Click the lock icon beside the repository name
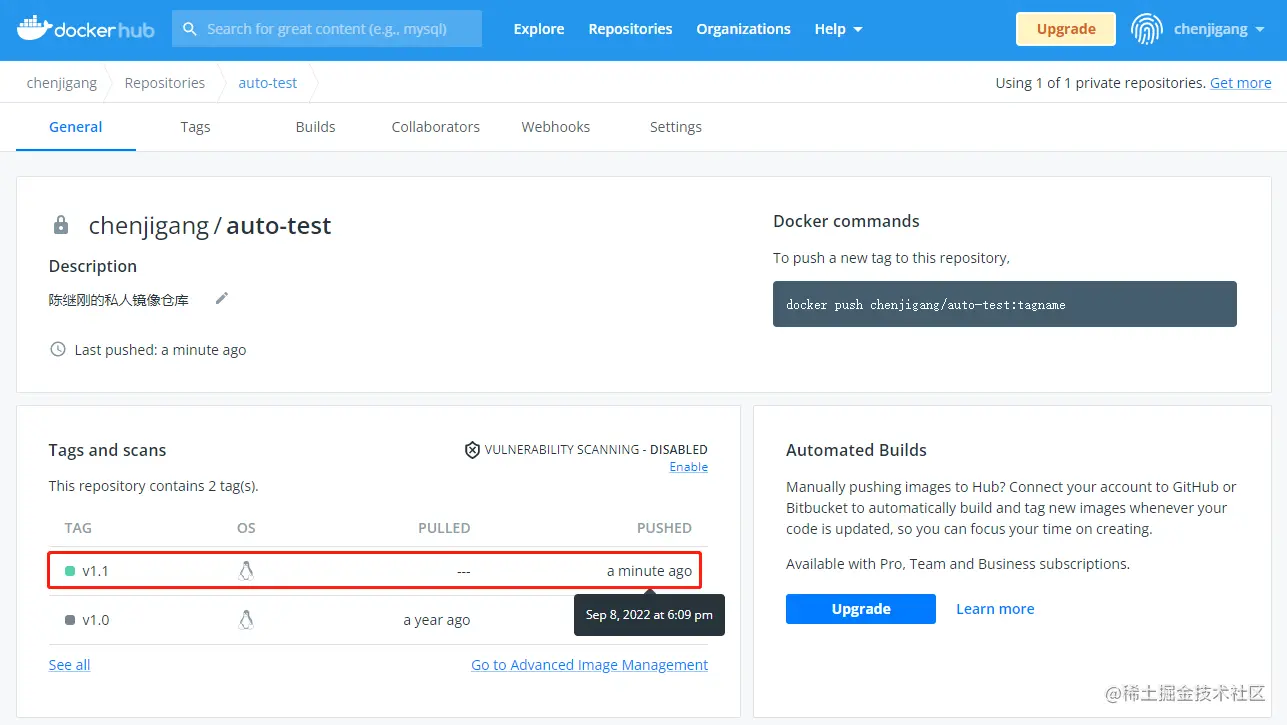The image size is (1287, 725). pos(61,225)
